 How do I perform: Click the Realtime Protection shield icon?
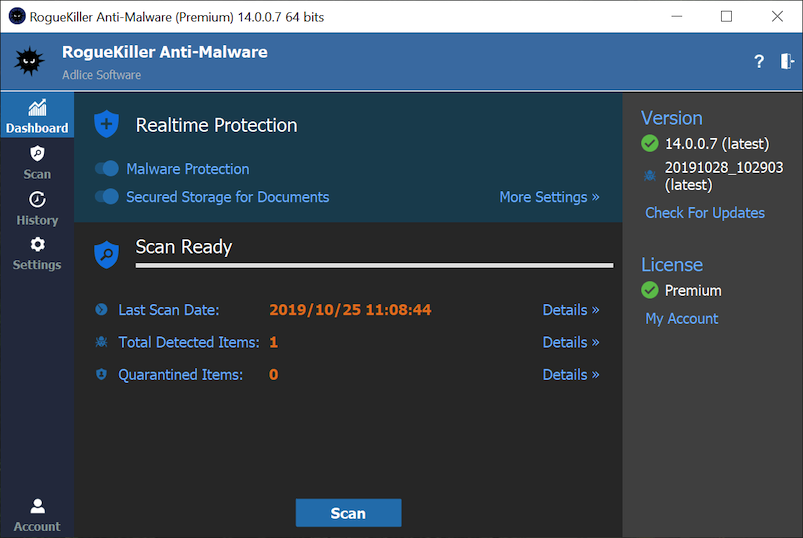[106, 125]
